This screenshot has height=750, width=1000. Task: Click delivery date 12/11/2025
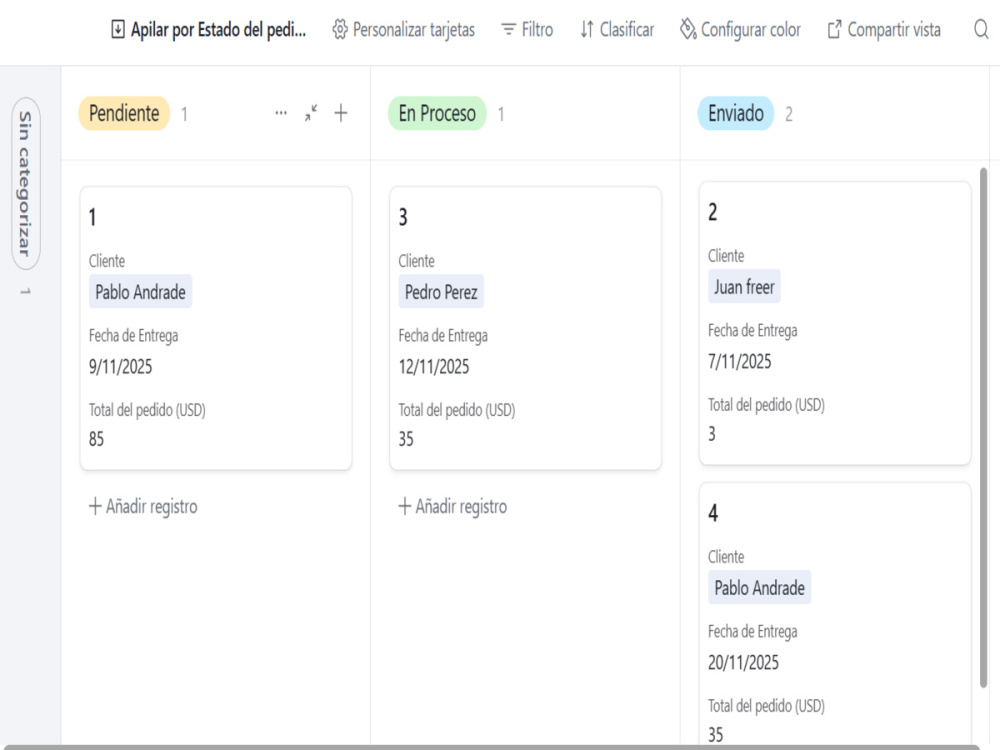click(434, 367)
